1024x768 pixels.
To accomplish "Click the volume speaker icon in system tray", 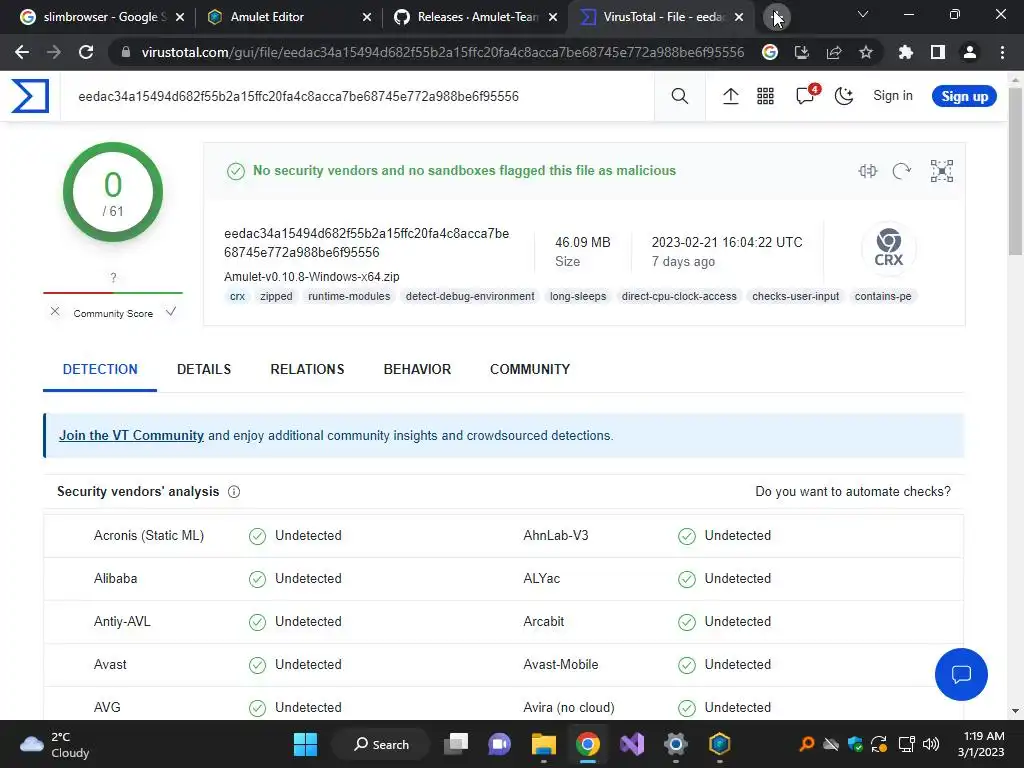I will tap(931, 744).
